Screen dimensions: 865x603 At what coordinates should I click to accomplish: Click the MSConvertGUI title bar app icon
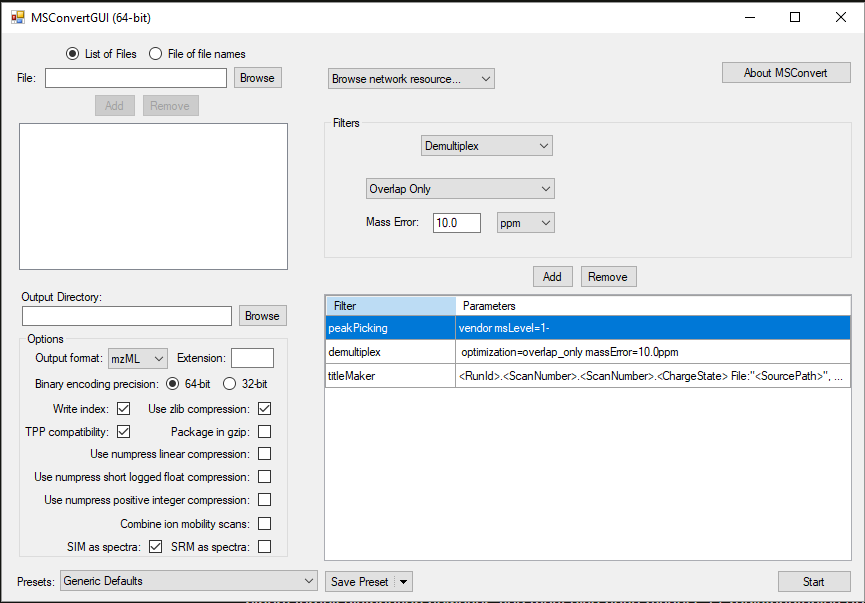17,17
